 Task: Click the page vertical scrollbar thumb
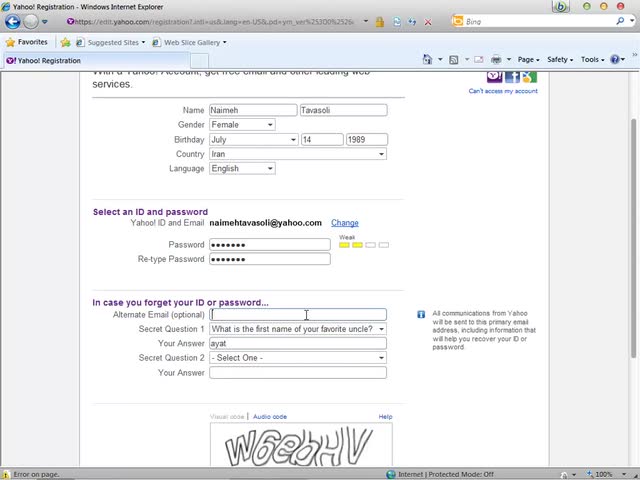click(x=633, y=237)
